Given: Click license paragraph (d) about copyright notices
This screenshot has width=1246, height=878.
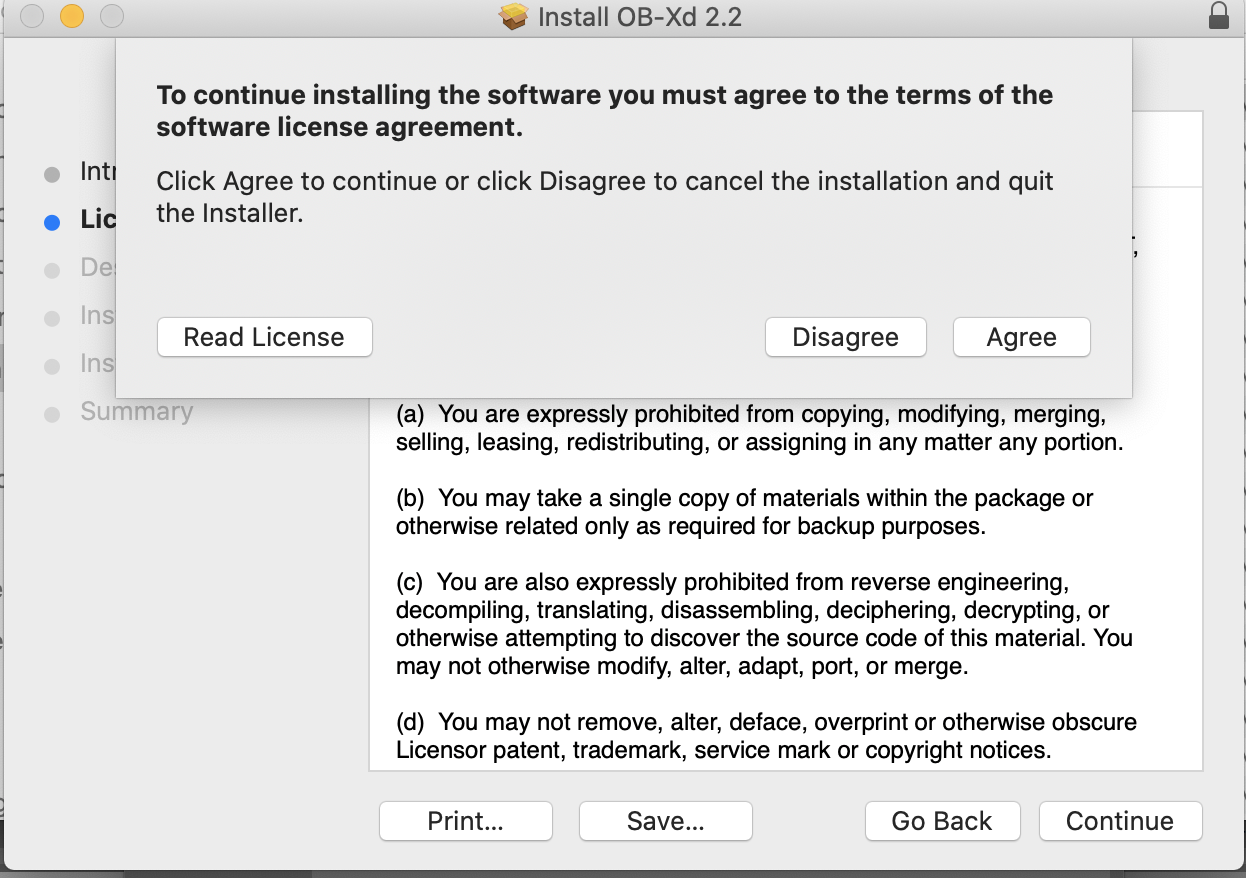Looking at the screenshot, I should (766, 736).
